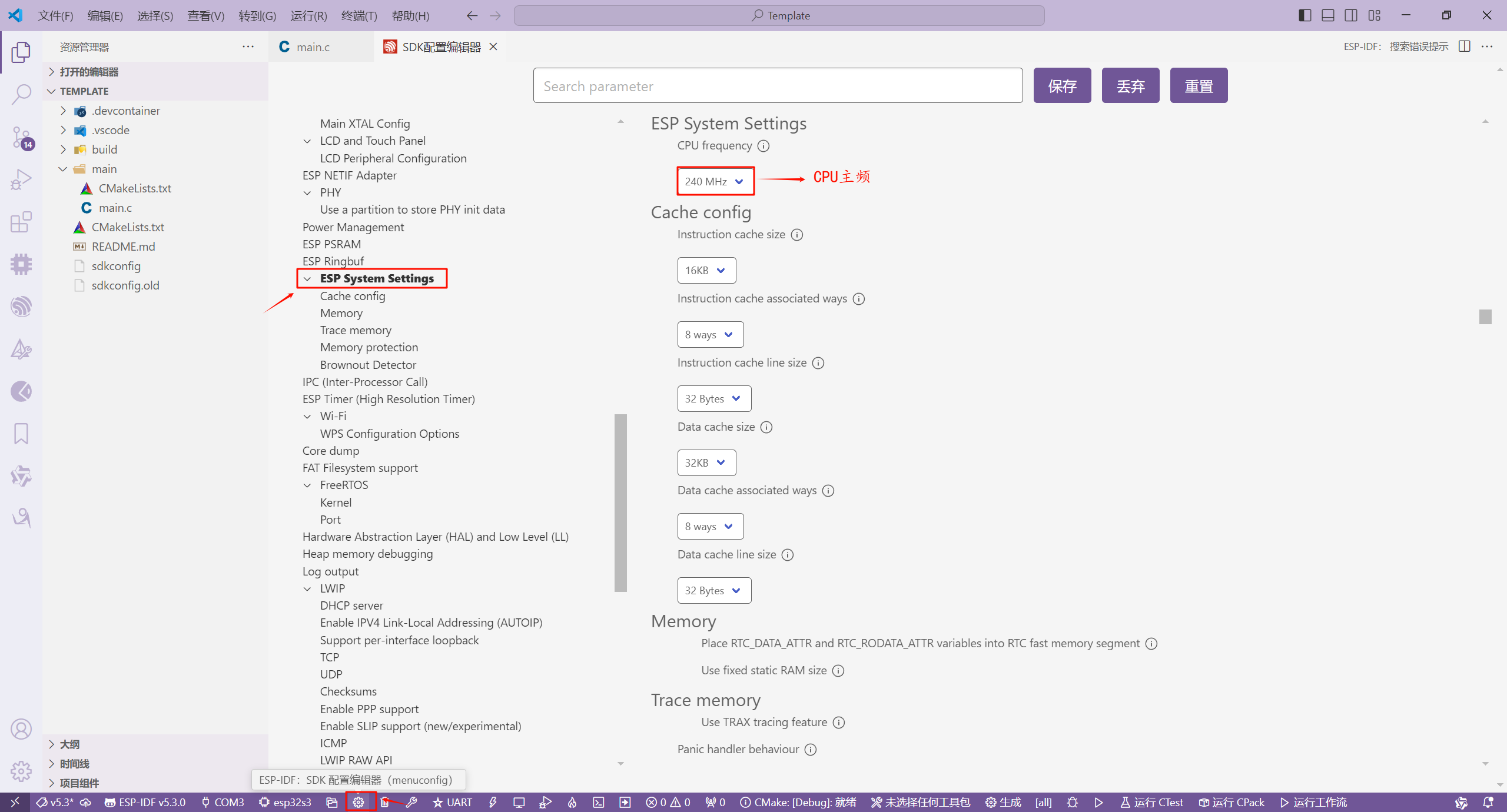Open the 终端(T) terminal menu

(x=359, y=16)
